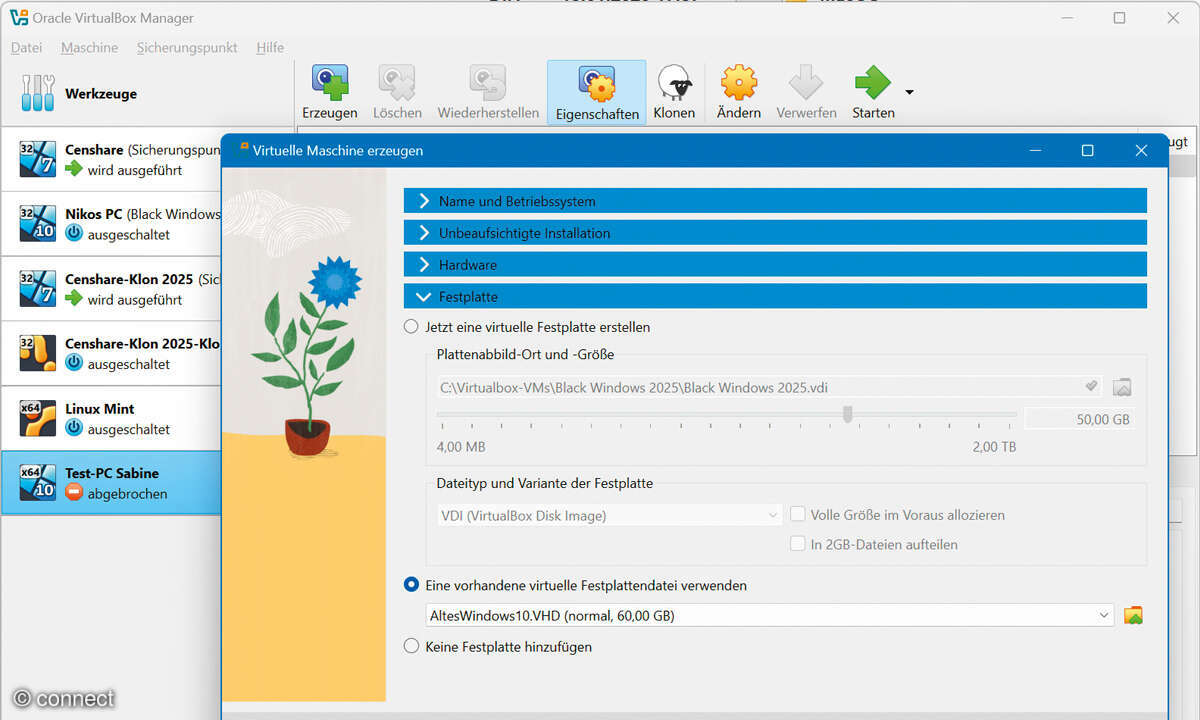Select the Test-PC Sabine VM icon
This screenshot has height=720, width=1200.
[38, 483]
